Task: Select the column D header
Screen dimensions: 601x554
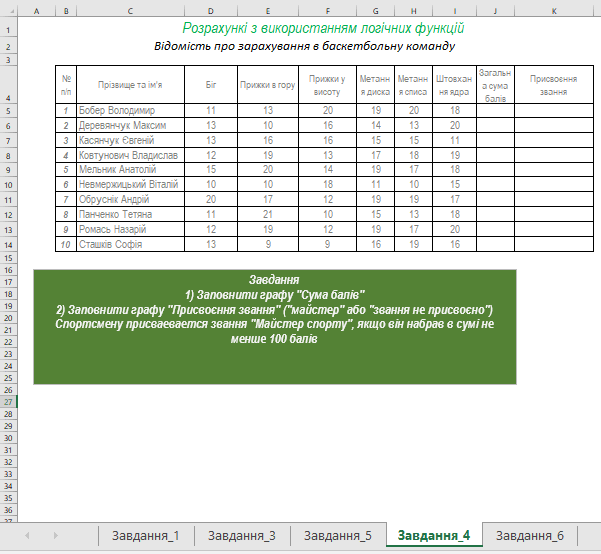Action: point(211,11)
